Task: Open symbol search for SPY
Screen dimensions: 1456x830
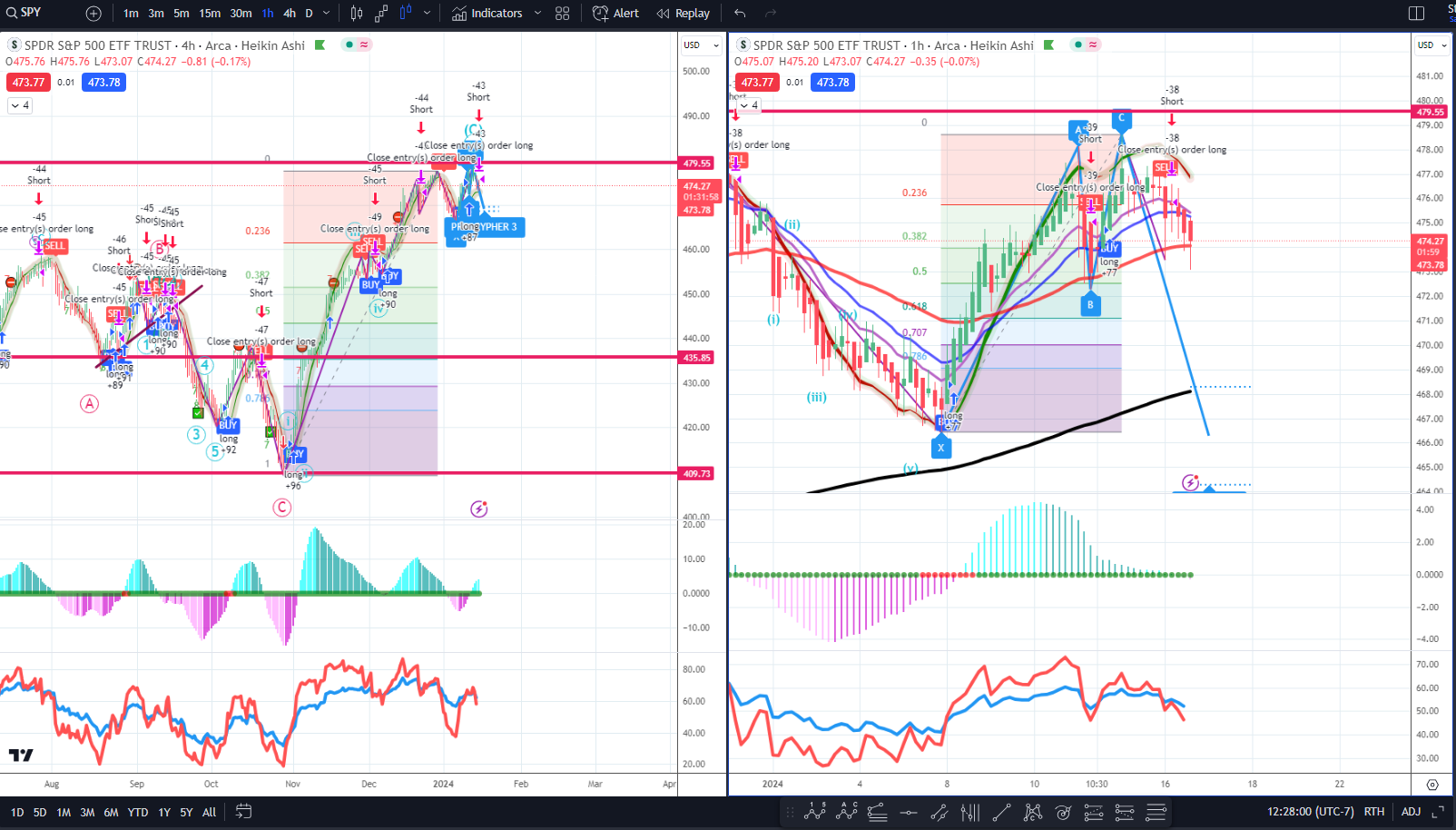Action: pos(25,13)
